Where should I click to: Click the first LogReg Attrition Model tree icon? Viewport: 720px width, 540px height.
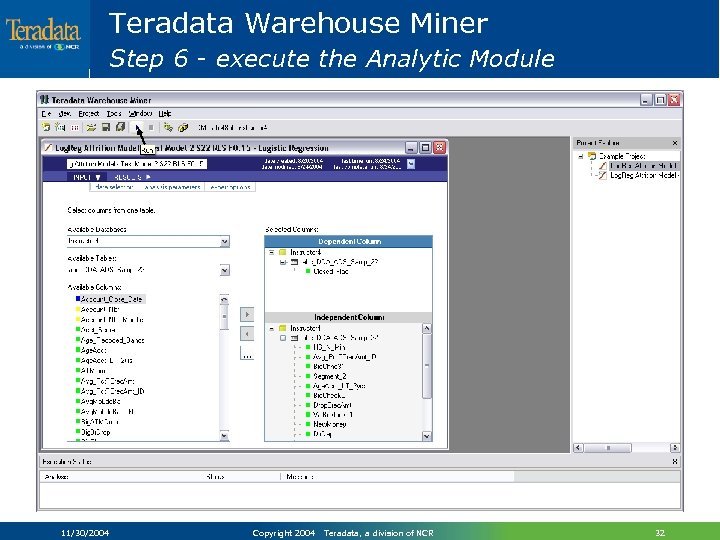point(602,165)
